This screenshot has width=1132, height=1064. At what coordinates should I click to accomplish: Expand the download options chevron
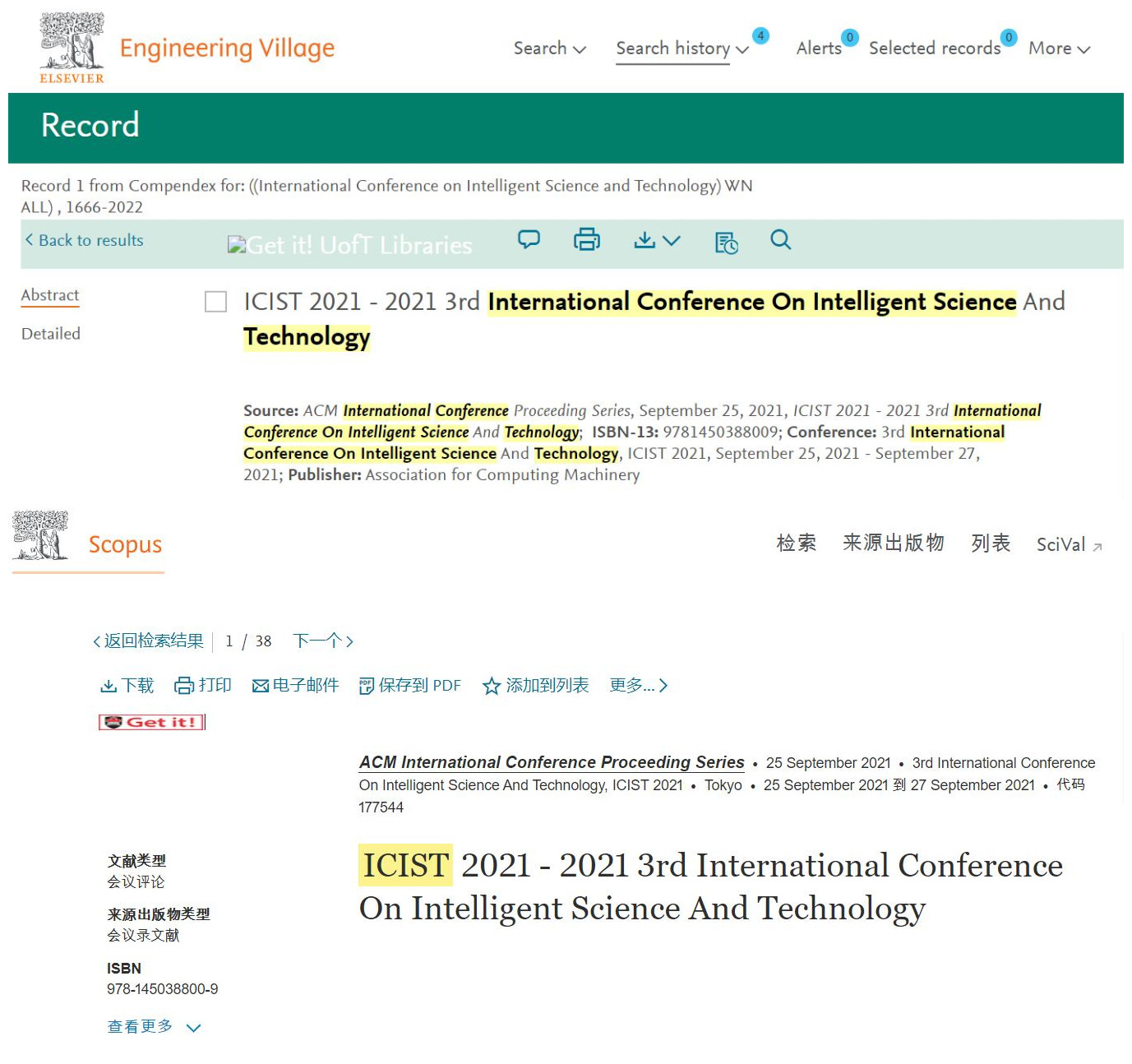point(672,240)
